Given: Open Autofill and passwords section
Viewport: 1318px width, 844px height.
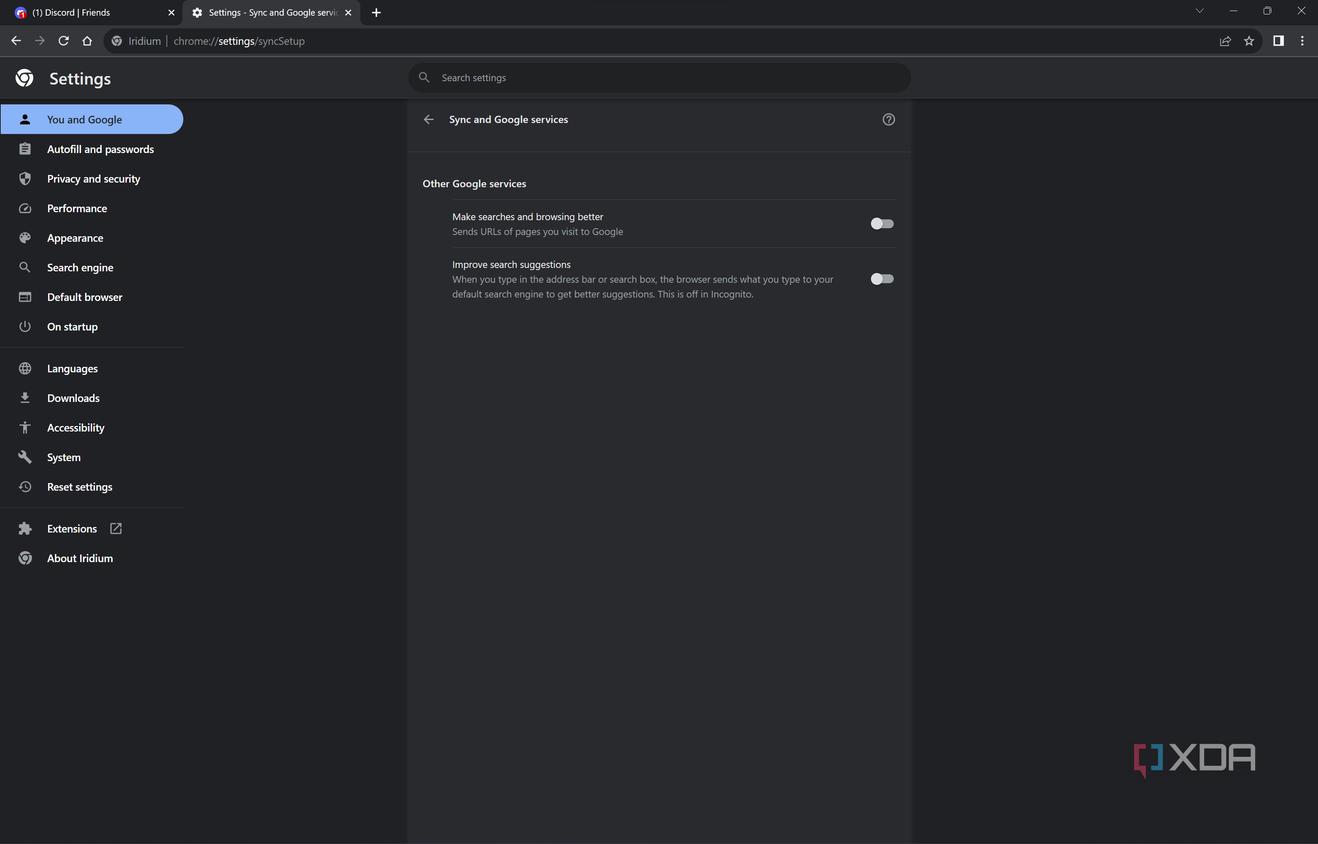Looking at the screenshot, I should [92, 149].
